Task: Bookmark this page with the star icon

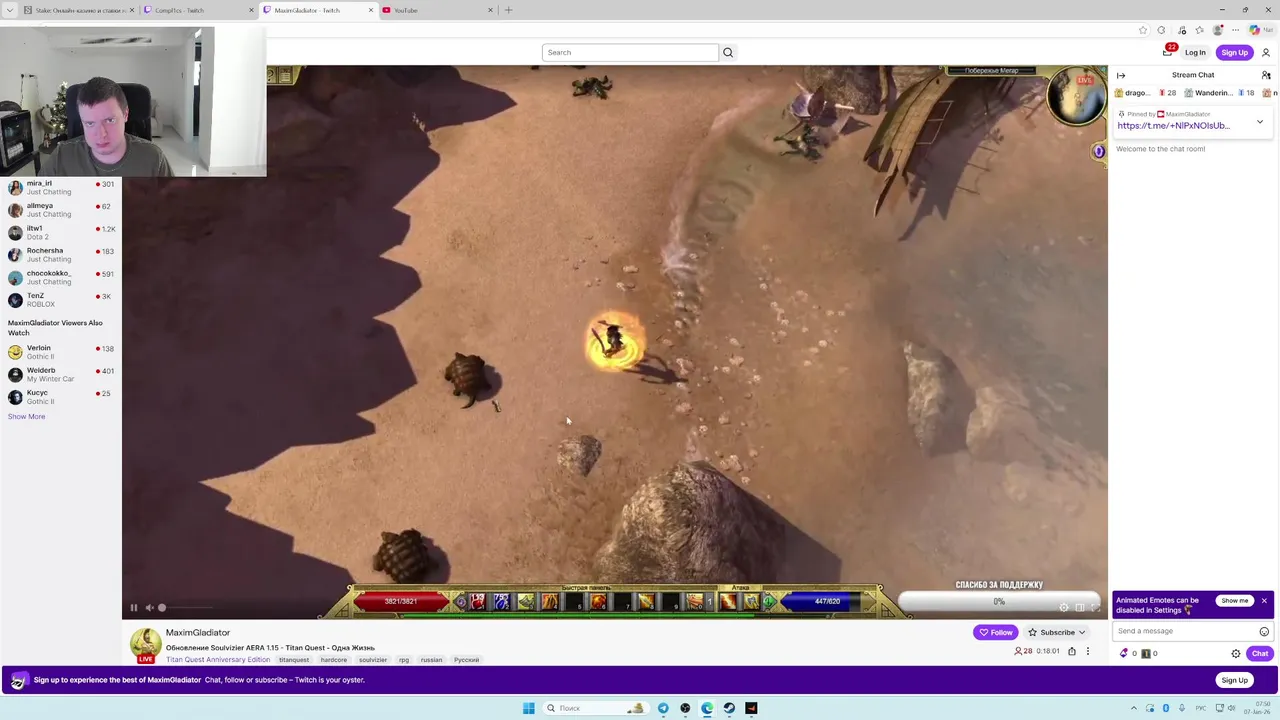Action: [x=1143, y=30]
